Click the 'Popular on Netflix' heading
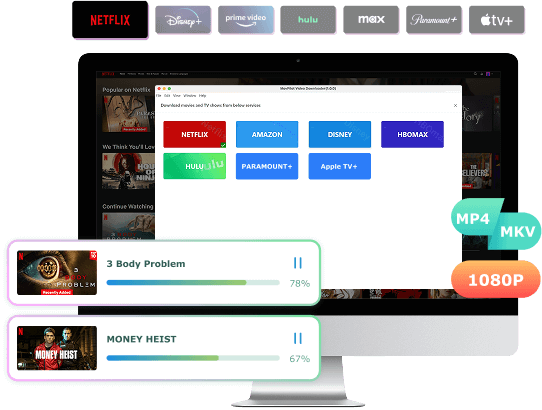The width and height of the screenshot is (542, 410). (126, 90)
